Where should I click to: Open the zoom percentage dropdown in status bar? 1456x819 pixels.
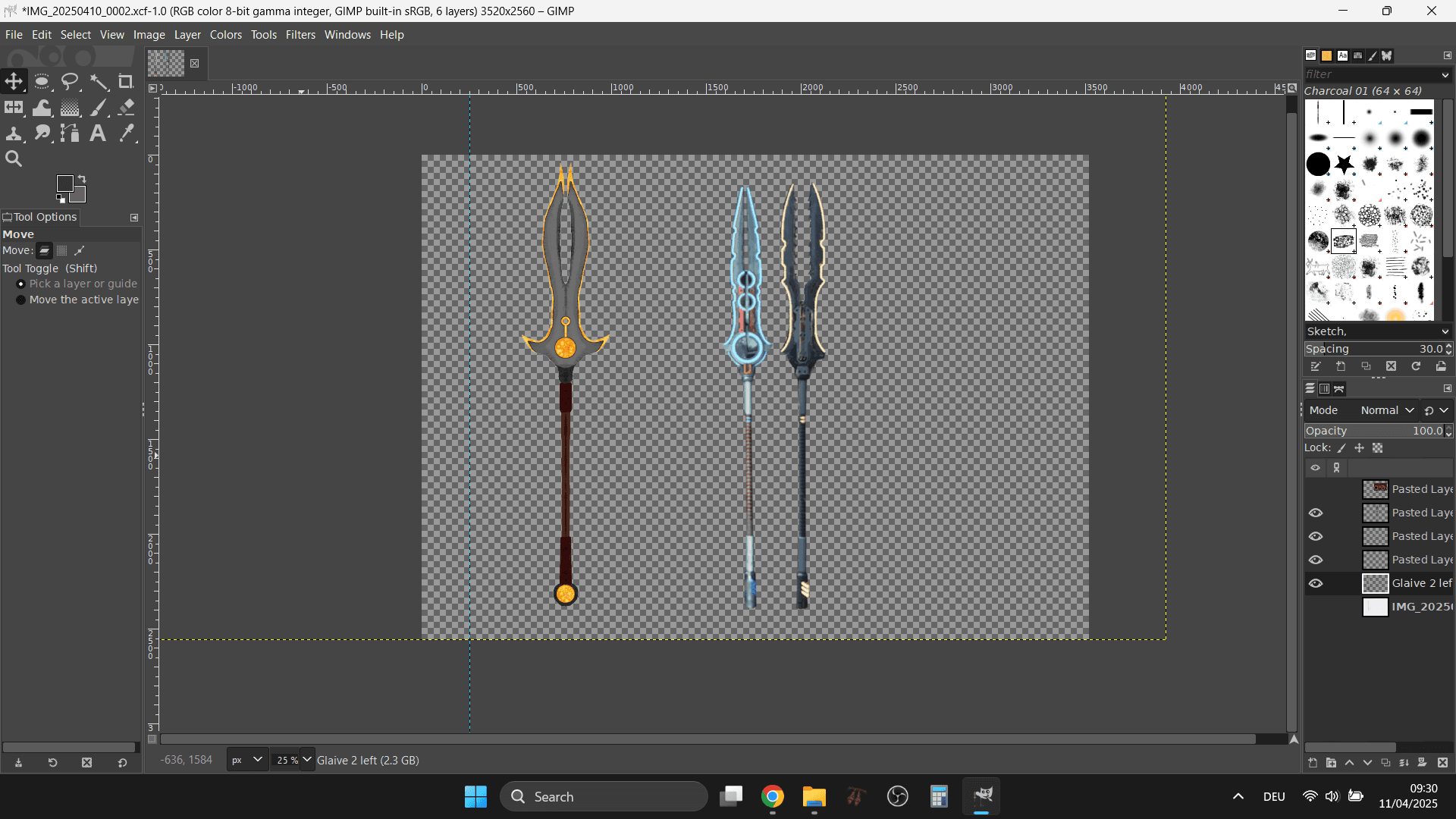307,760
